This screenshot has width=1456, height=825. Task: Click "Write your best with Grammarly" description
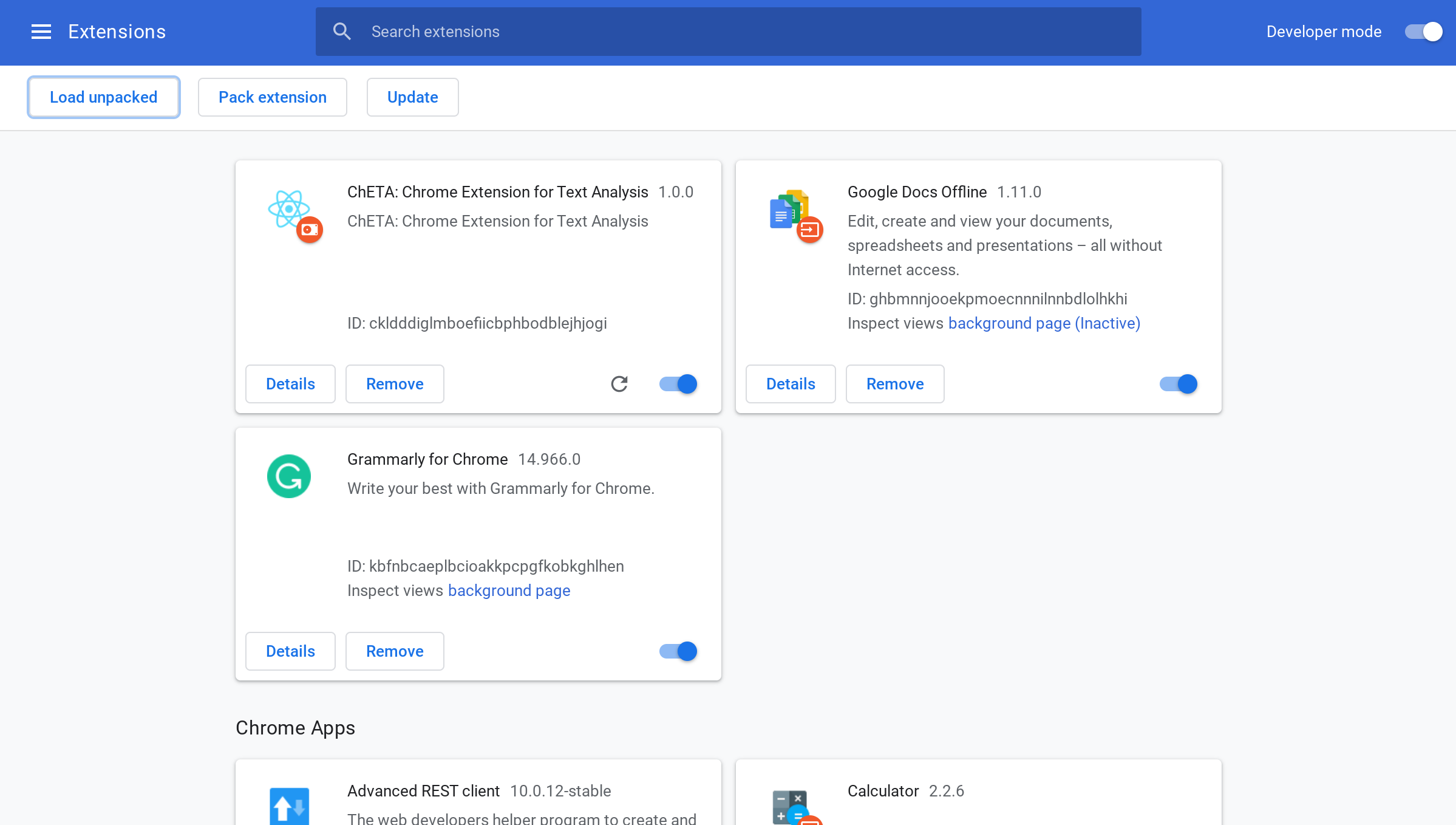501,488
